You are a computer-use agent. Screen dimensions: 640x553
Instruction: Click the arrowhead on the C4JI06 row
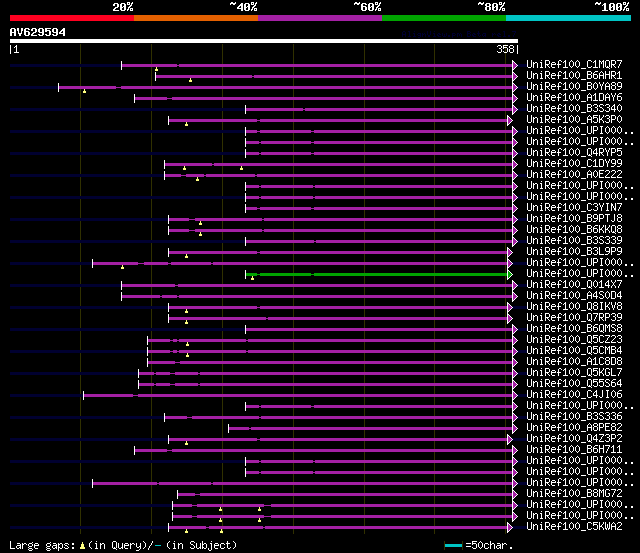tap(515, 395)
